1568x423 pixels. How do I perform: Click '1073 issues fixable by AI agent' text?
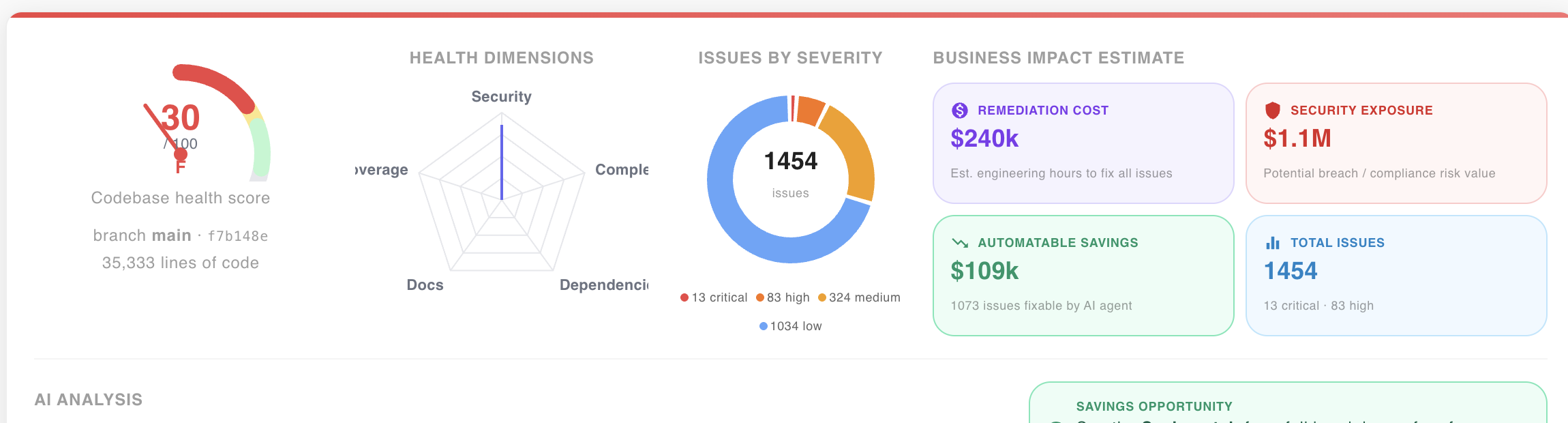point(1041,306)
